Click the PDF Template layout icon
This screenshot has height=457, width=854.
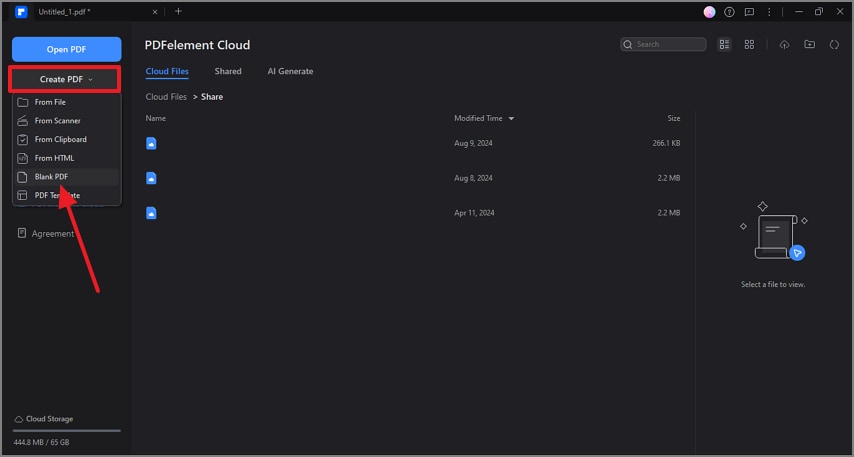[22, 195]
